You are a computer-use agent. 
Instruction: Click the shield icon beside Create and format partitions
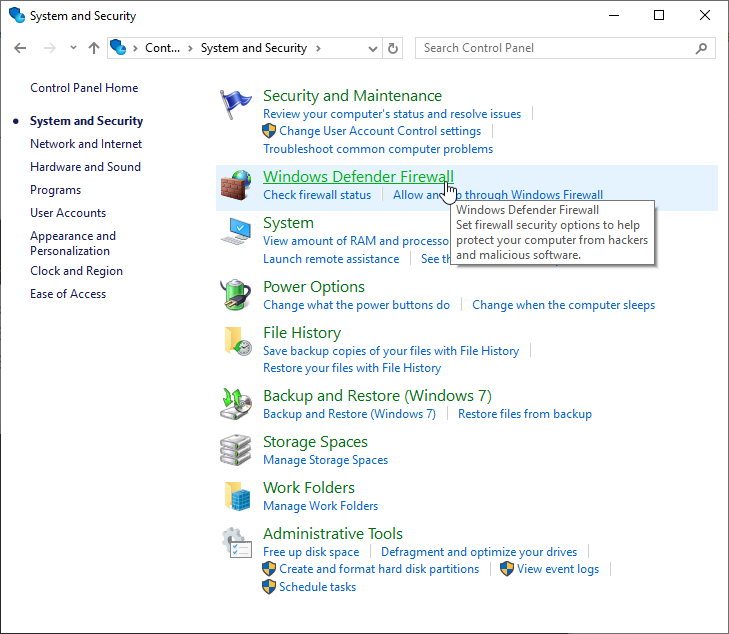tap(269, 569)
